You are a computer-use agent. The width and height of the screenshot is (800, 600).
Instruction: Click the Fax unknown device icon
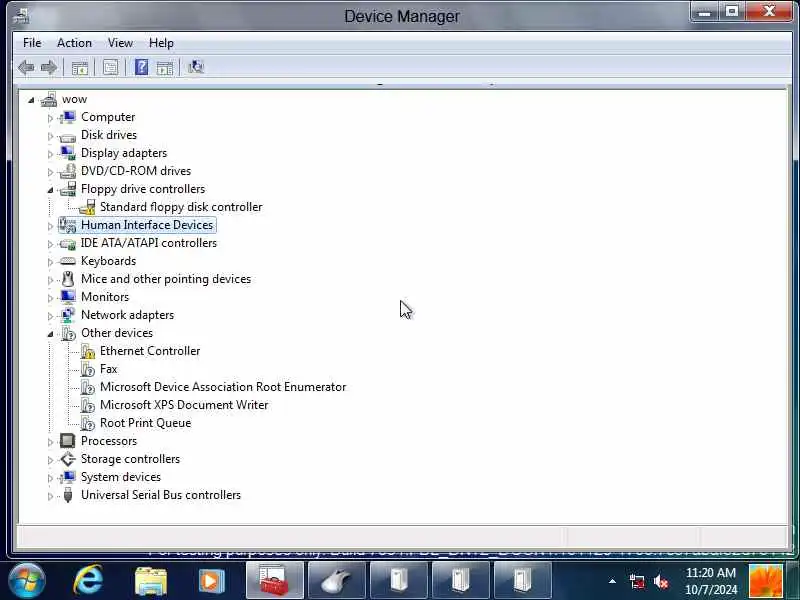tap(87, 369)
